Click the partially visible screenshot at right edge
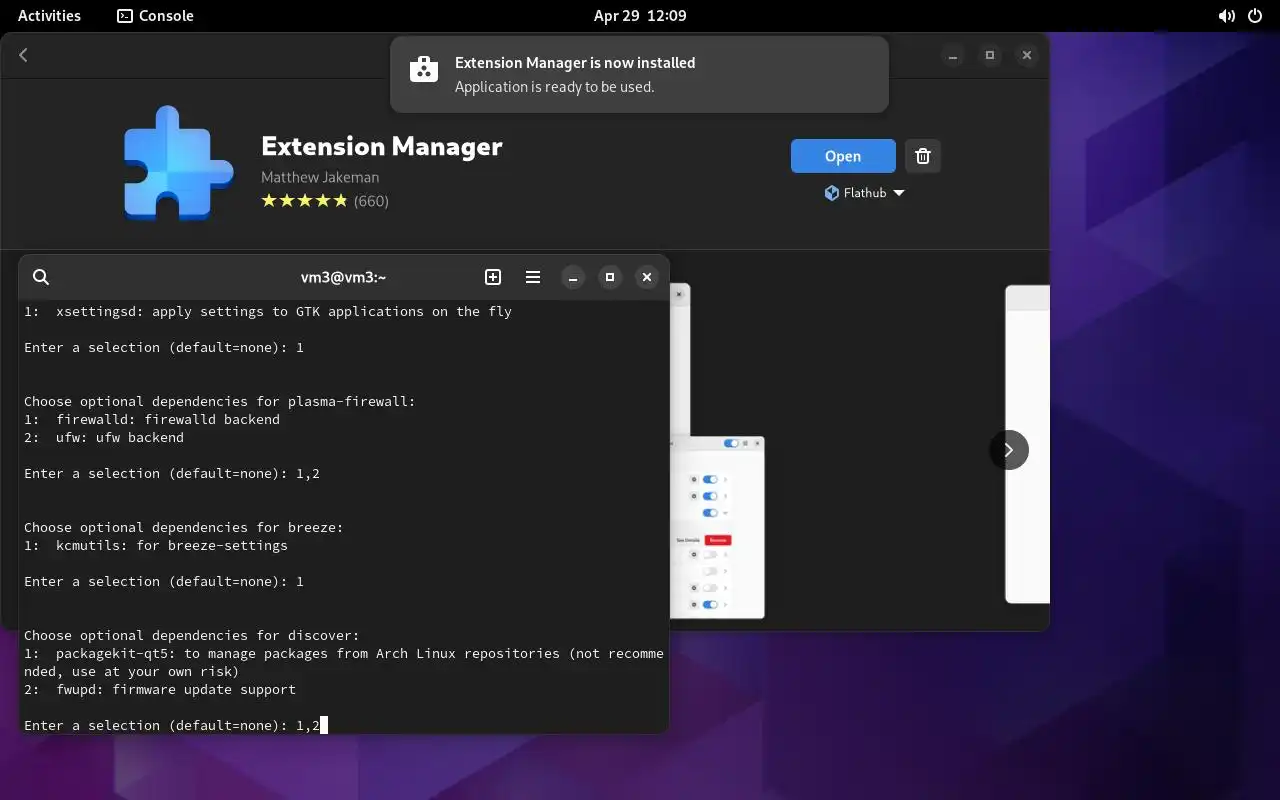Image resolution: width=1280 pixels, height=800 pixels. point(1027,444)
